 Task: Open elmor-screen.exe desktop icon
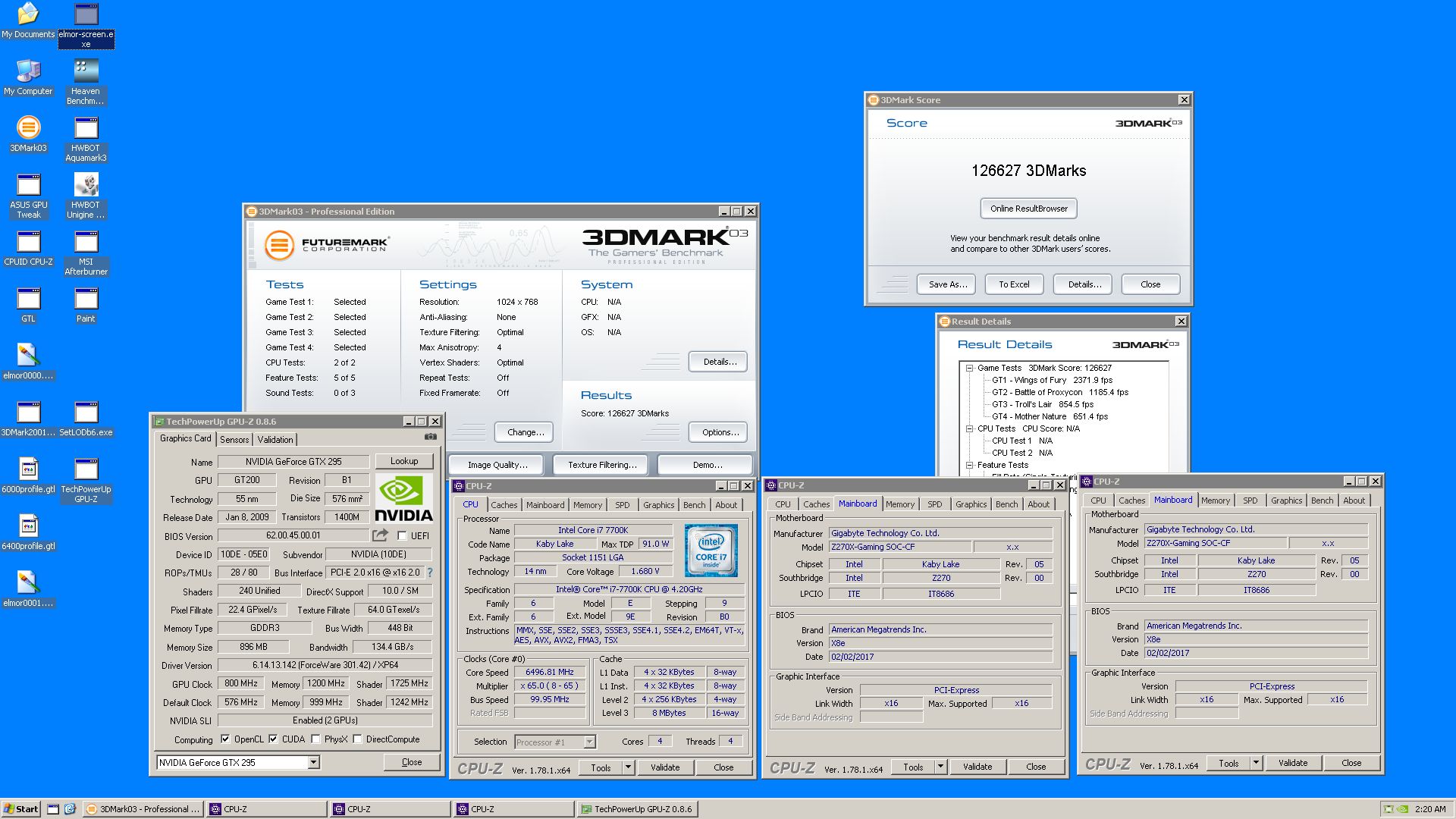coord(86,25)
